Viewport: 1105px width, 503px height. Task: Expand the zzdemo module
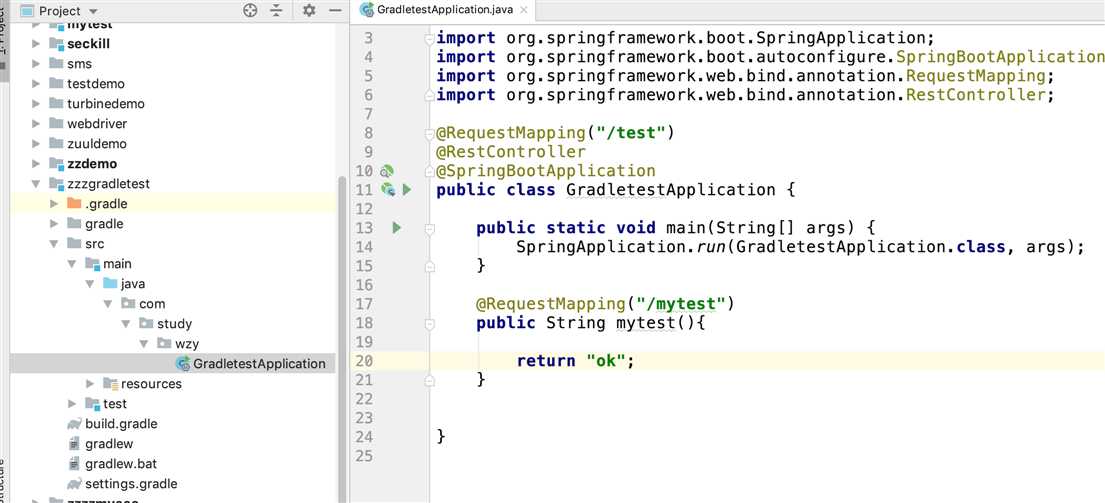[36, 163]
